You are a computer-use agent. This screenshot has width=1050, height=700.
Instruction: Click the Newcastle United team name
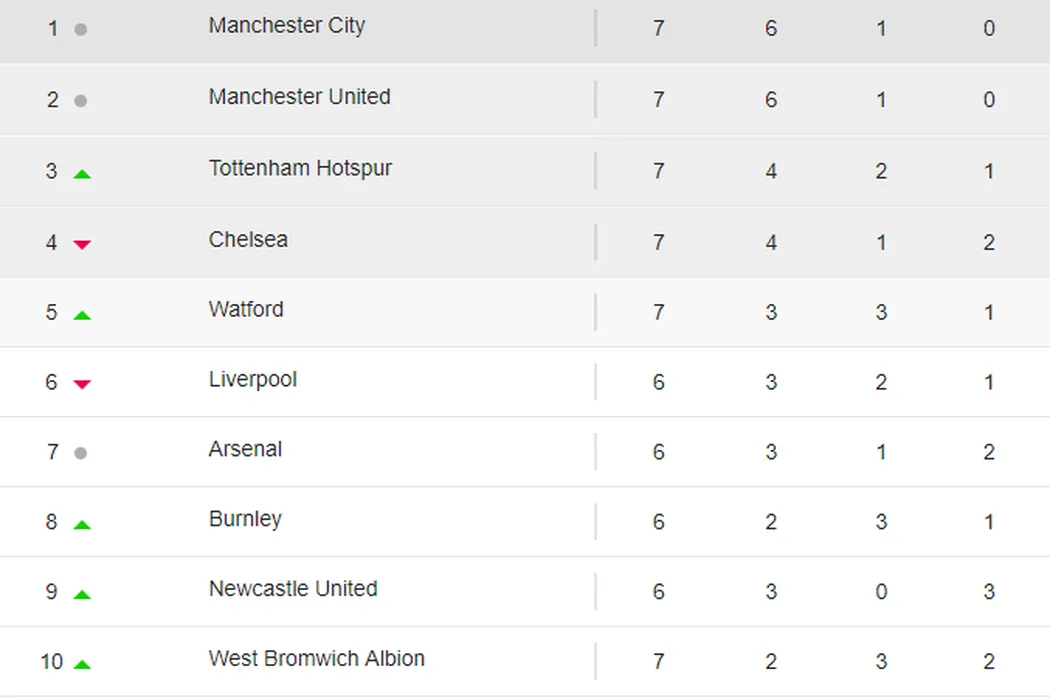pos(293,588)
